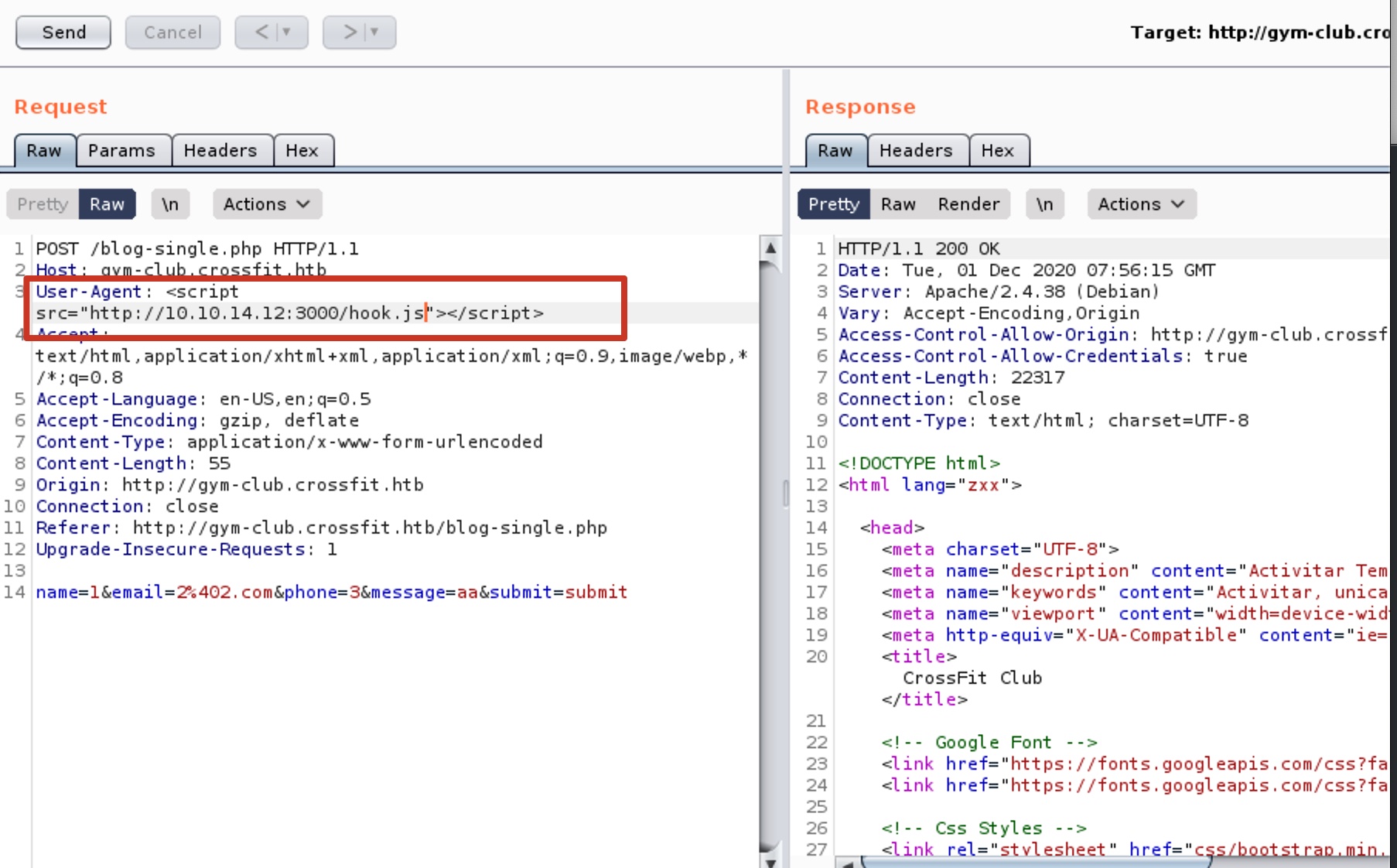The width and height of the screenshot is (1397, 868).
Task: Select Raw view in request editor
Action: [107, 204]
